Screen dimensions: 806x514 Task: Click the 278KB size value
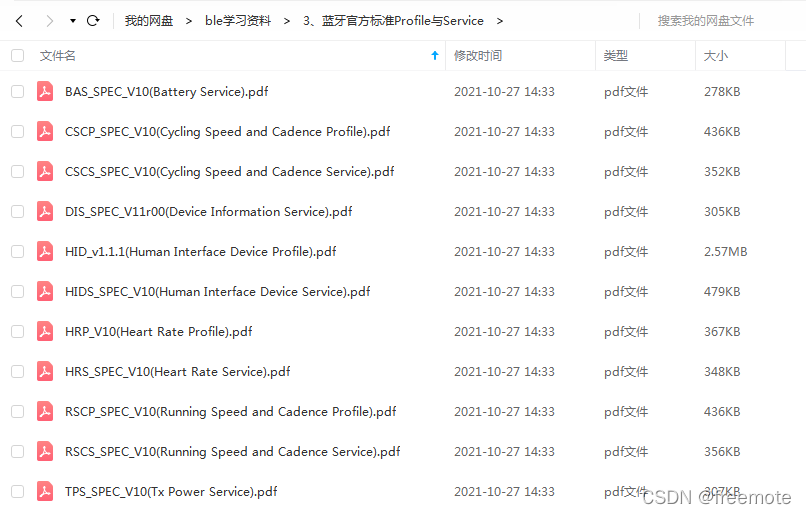pos(722,92)
